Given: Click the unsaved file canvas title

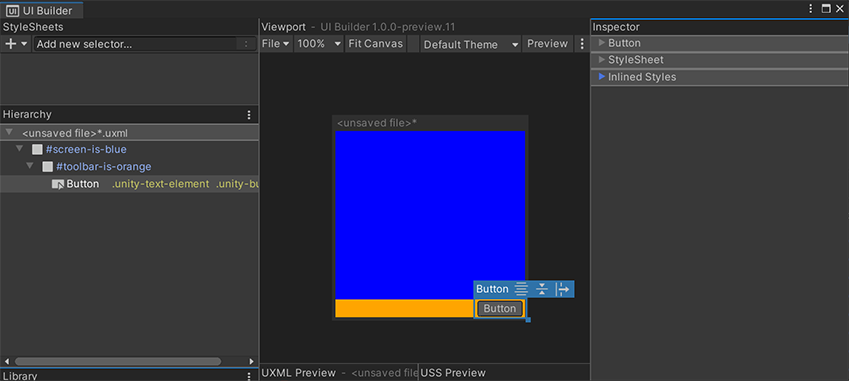Looking at the screenshot, I should tap(377, 123).
